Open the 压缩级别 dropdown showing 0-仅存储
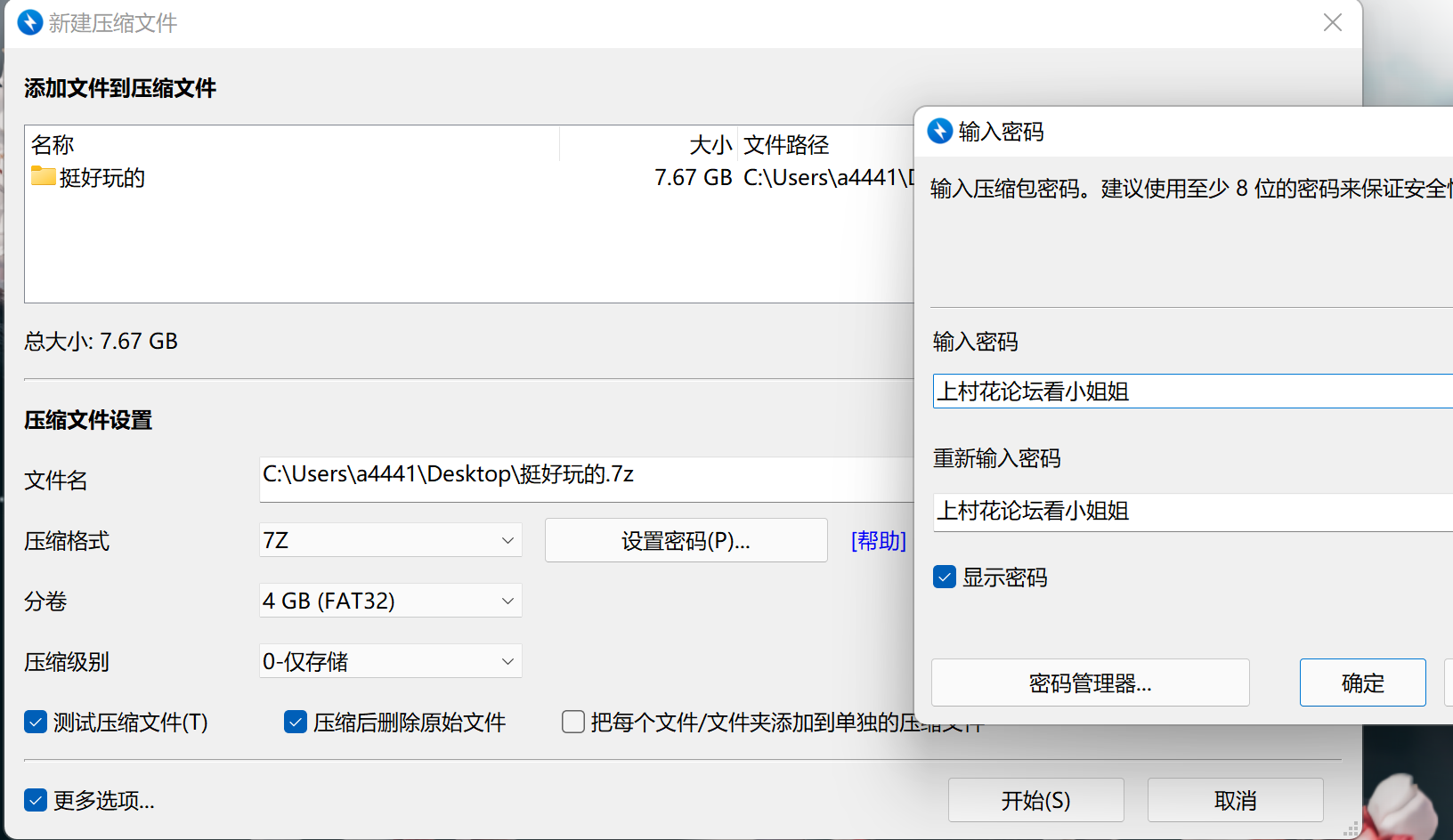 click(x=391, y=661)
